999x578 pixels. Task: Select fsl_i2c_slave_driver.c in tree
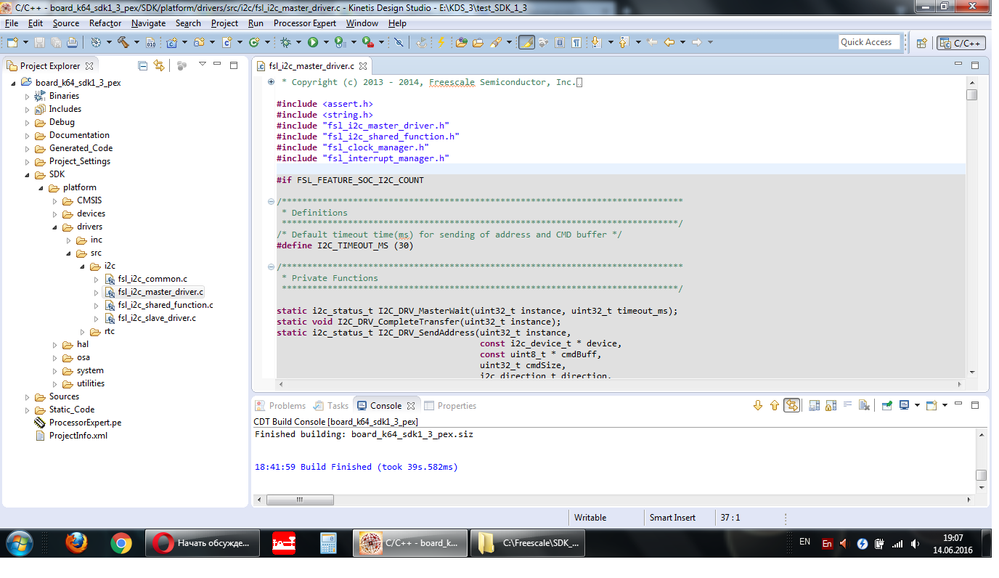point(157,318)
